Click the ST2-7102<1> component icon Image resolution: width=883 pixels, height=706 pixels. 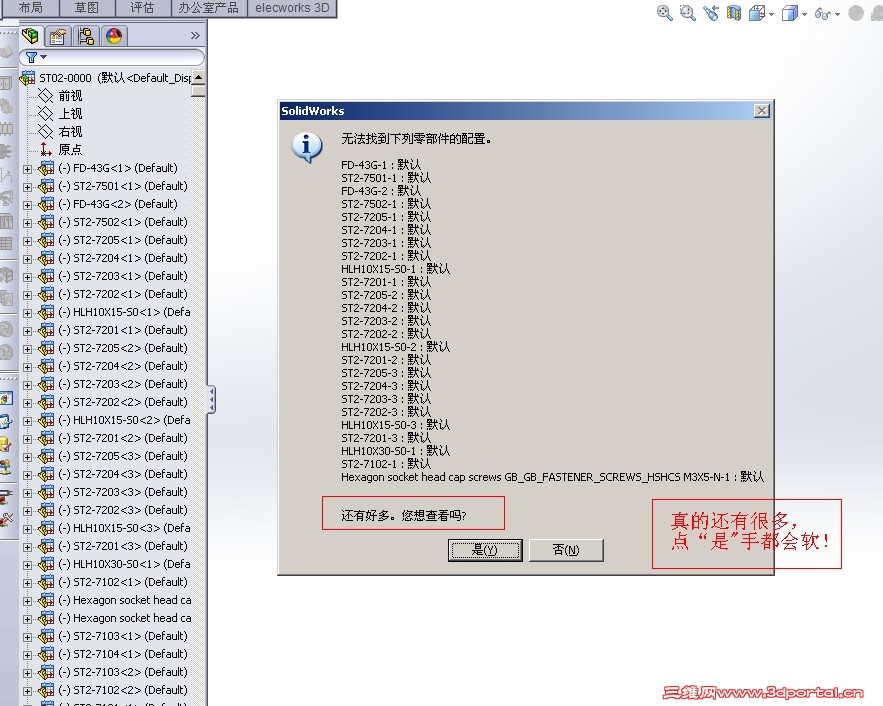tap(46, 582)
